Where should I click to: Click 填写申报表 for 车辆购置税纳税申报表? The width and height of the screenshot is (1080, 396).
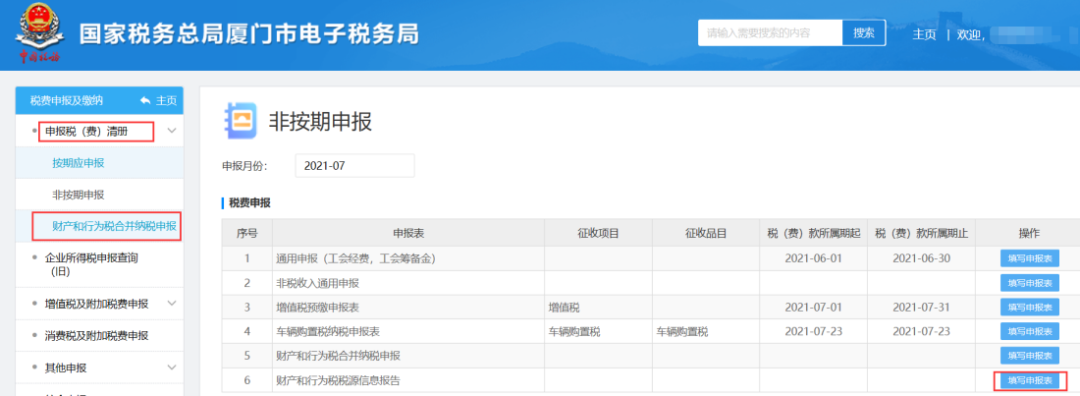pyautogui.click(x=1030, y=331)
